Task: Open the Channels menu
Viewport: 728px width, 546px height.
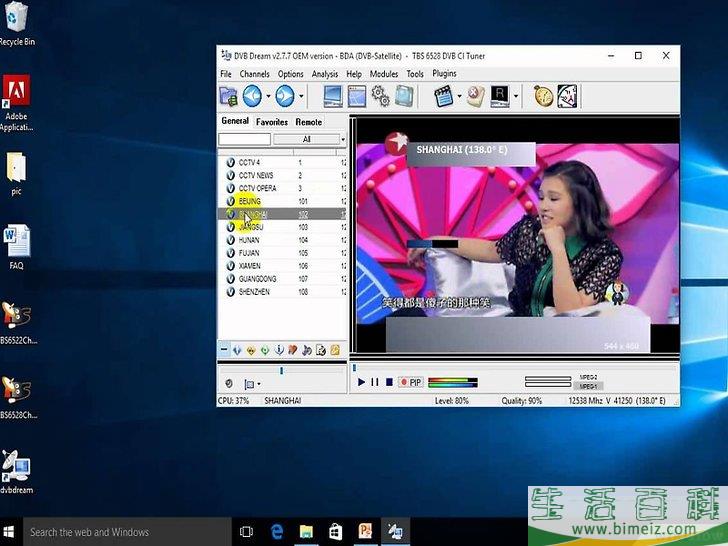Action: (254, 74)
